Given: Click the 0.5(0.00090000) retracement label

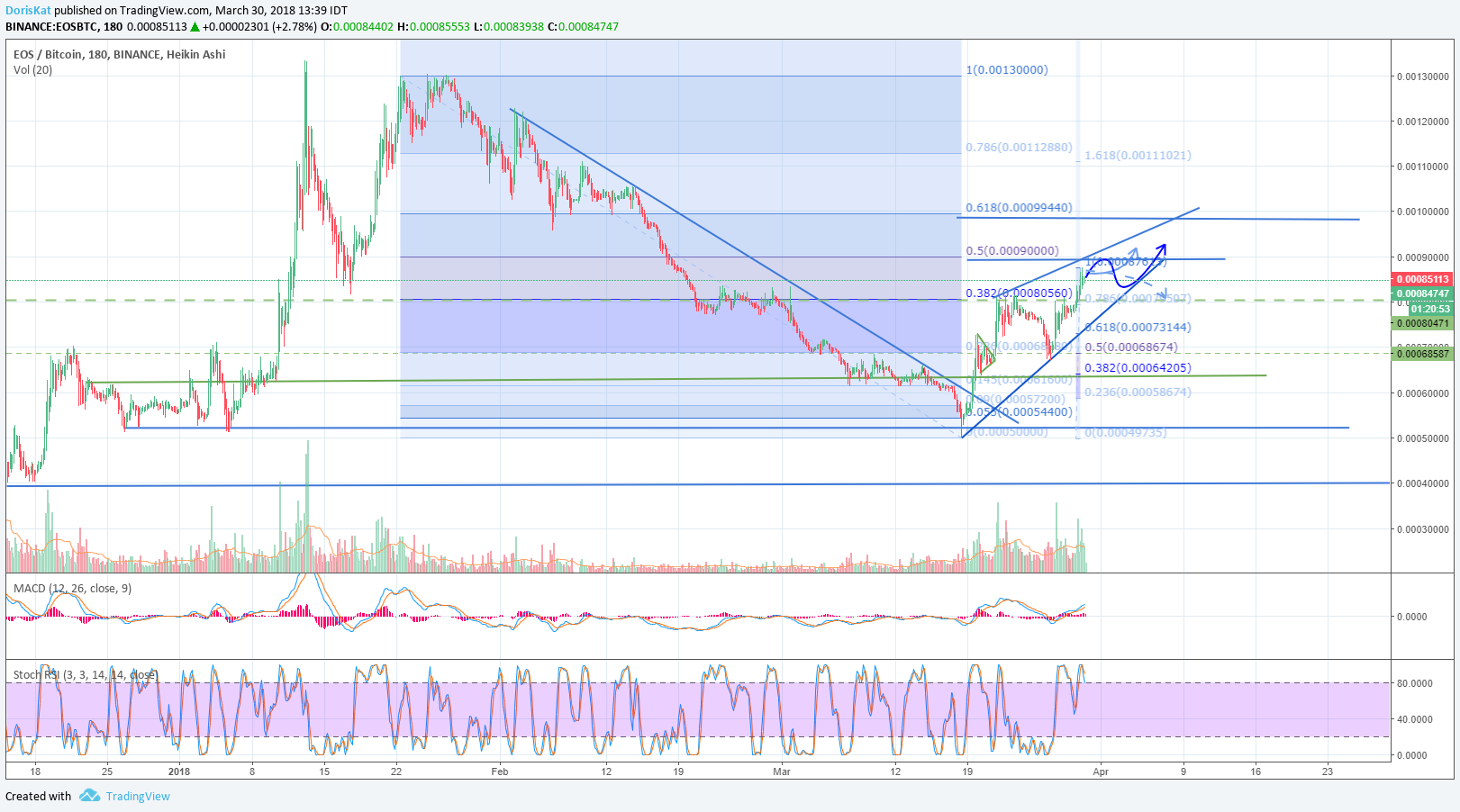Looking at the screenshot, I should 1012,250.
